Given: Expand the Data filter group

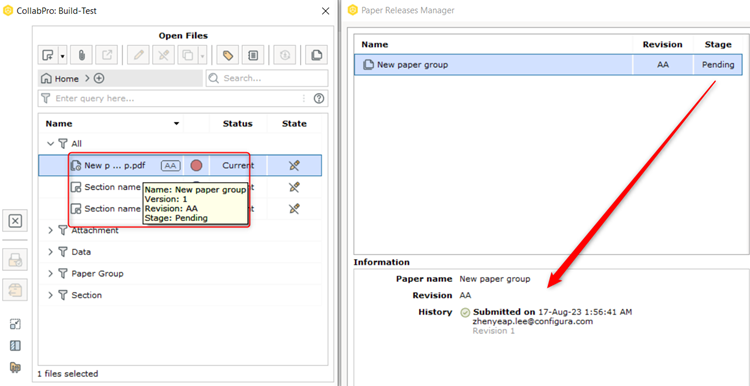Looking at the screenshot, I should (x=51, y=252).
